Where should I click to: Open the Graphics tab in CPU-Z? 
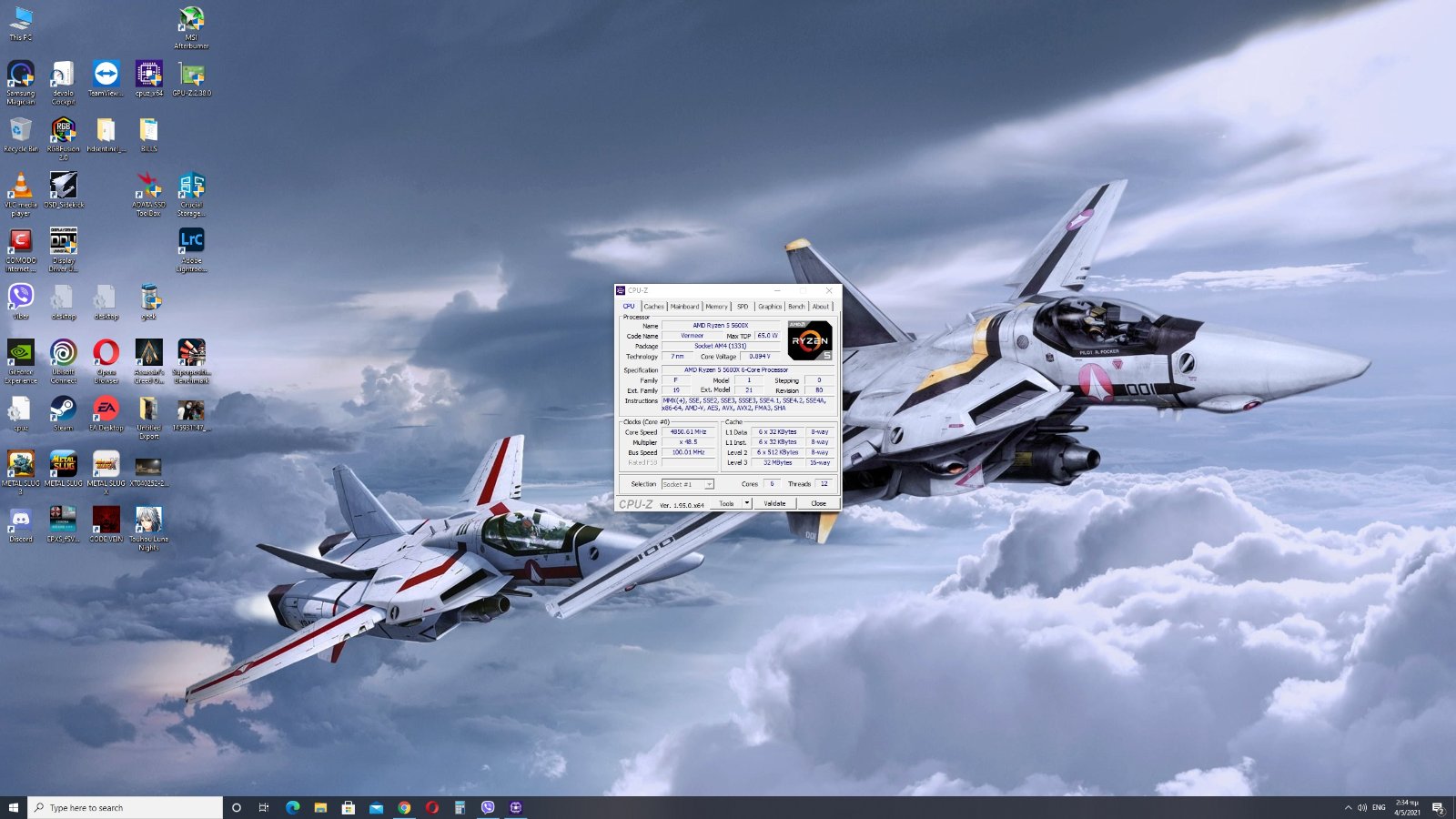tap(770, 307)
